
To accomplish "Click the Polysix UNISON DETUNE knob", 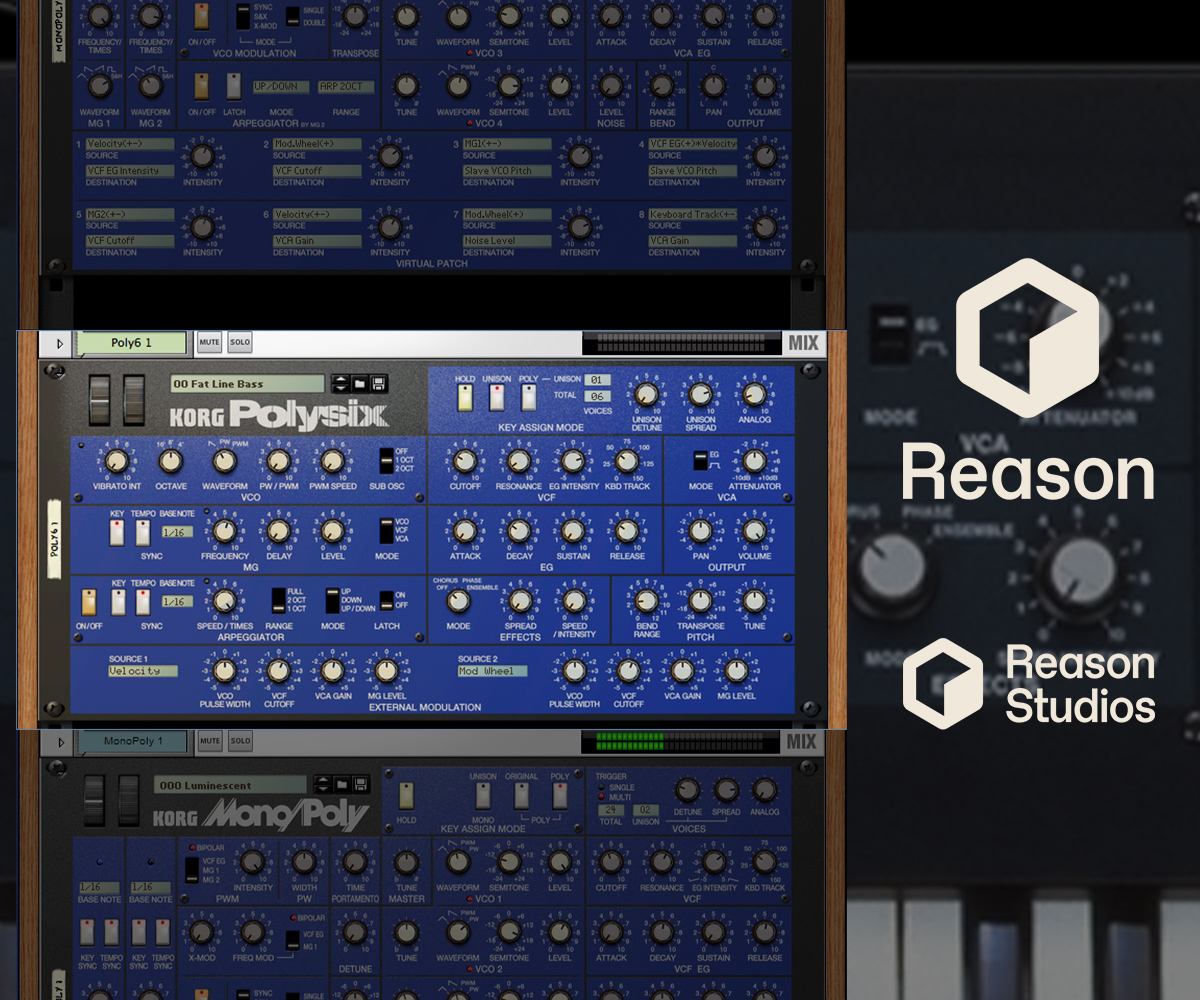I will (647, 393).
